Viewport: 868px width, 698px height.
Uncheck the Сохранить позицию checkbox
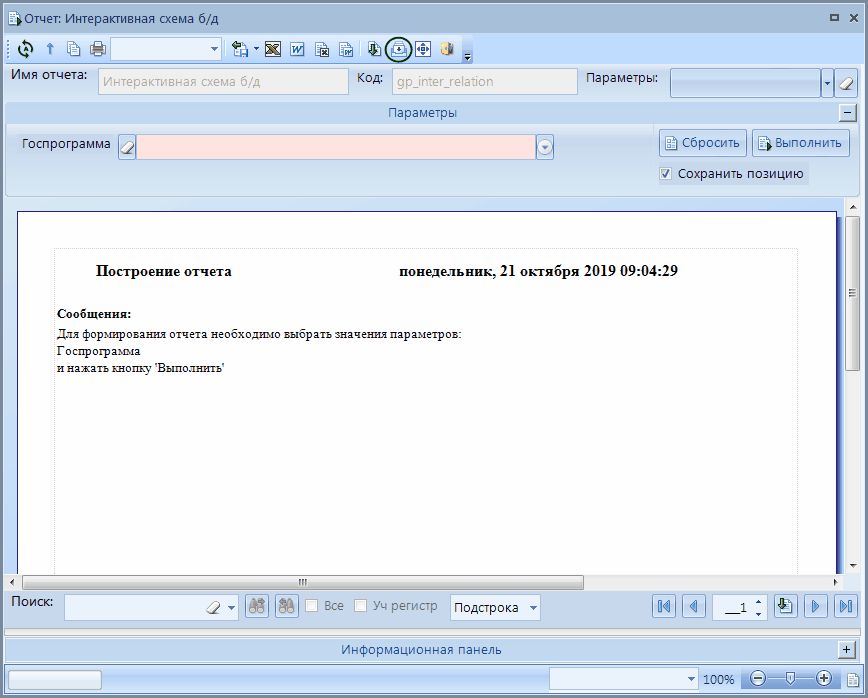click(x=666, y=174)
